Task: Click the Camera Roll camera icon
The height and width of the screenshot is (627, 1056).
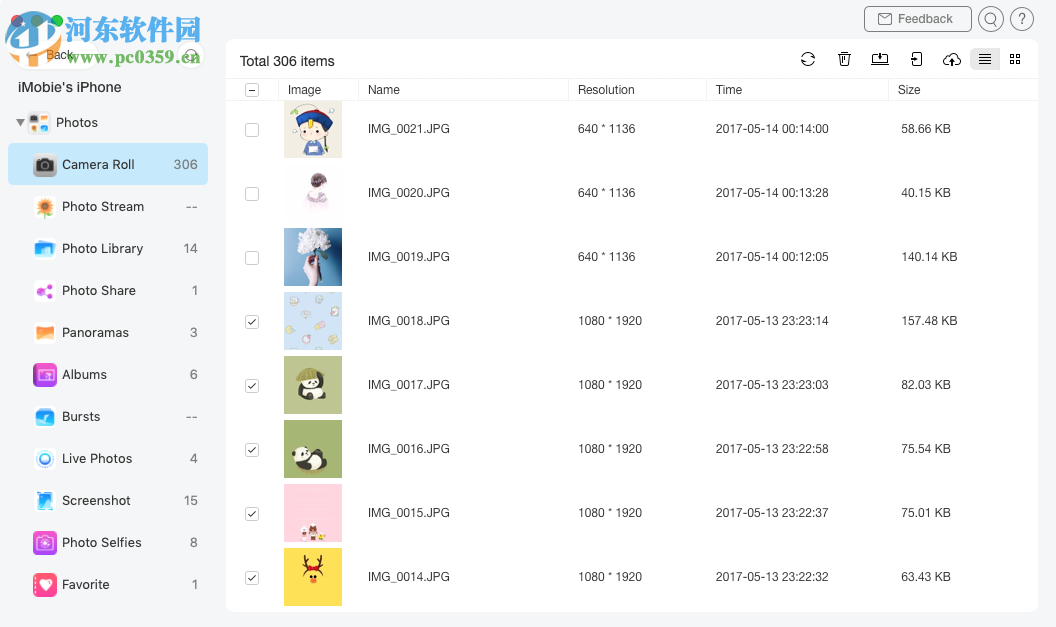Action: [x=44, y=164]
